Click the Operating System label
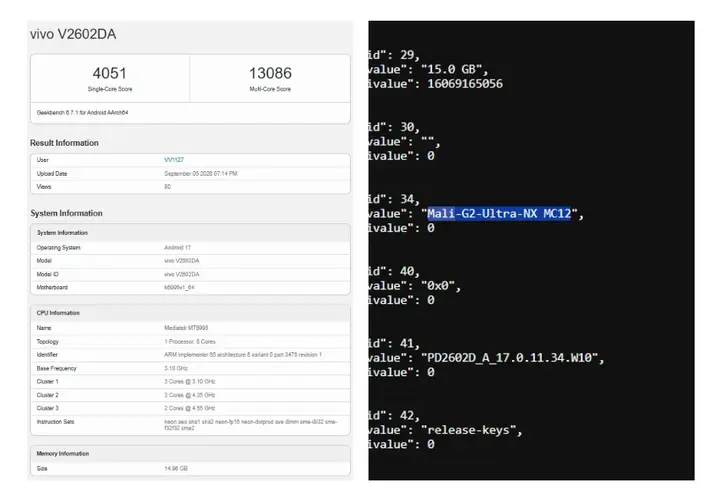The height and width of the screenshot is (495, 720). tap(58, 248)
